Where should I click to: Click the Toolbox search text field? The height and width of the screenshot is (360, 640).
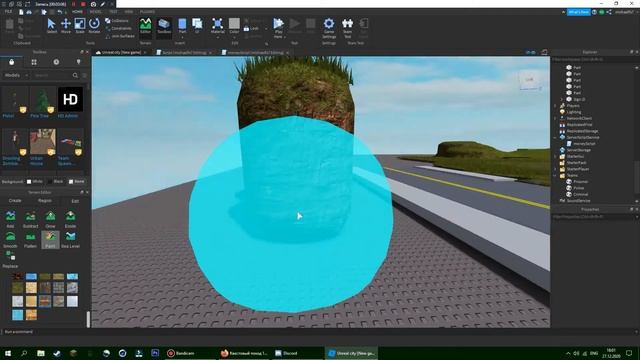tap(52, 76)
